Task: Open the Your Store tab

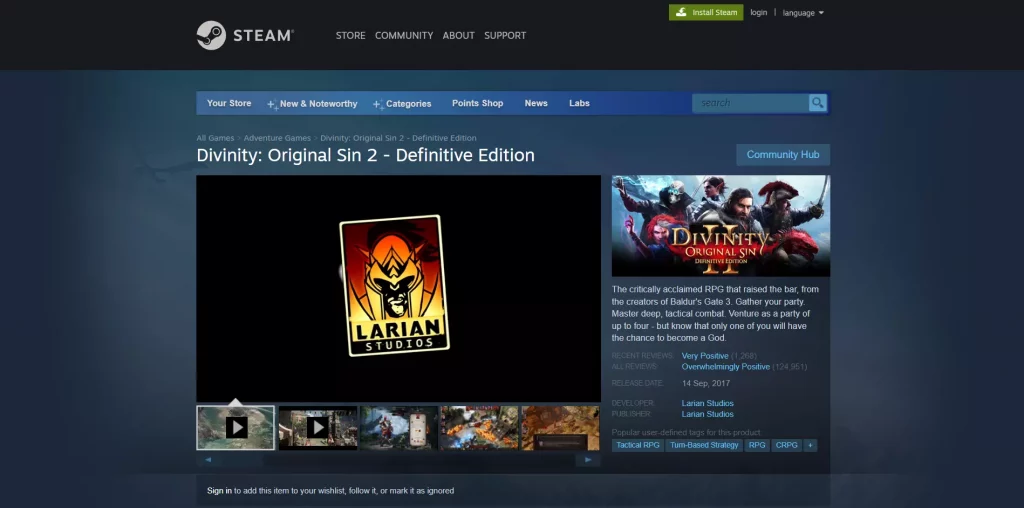Action: click(x=229, y=103)
